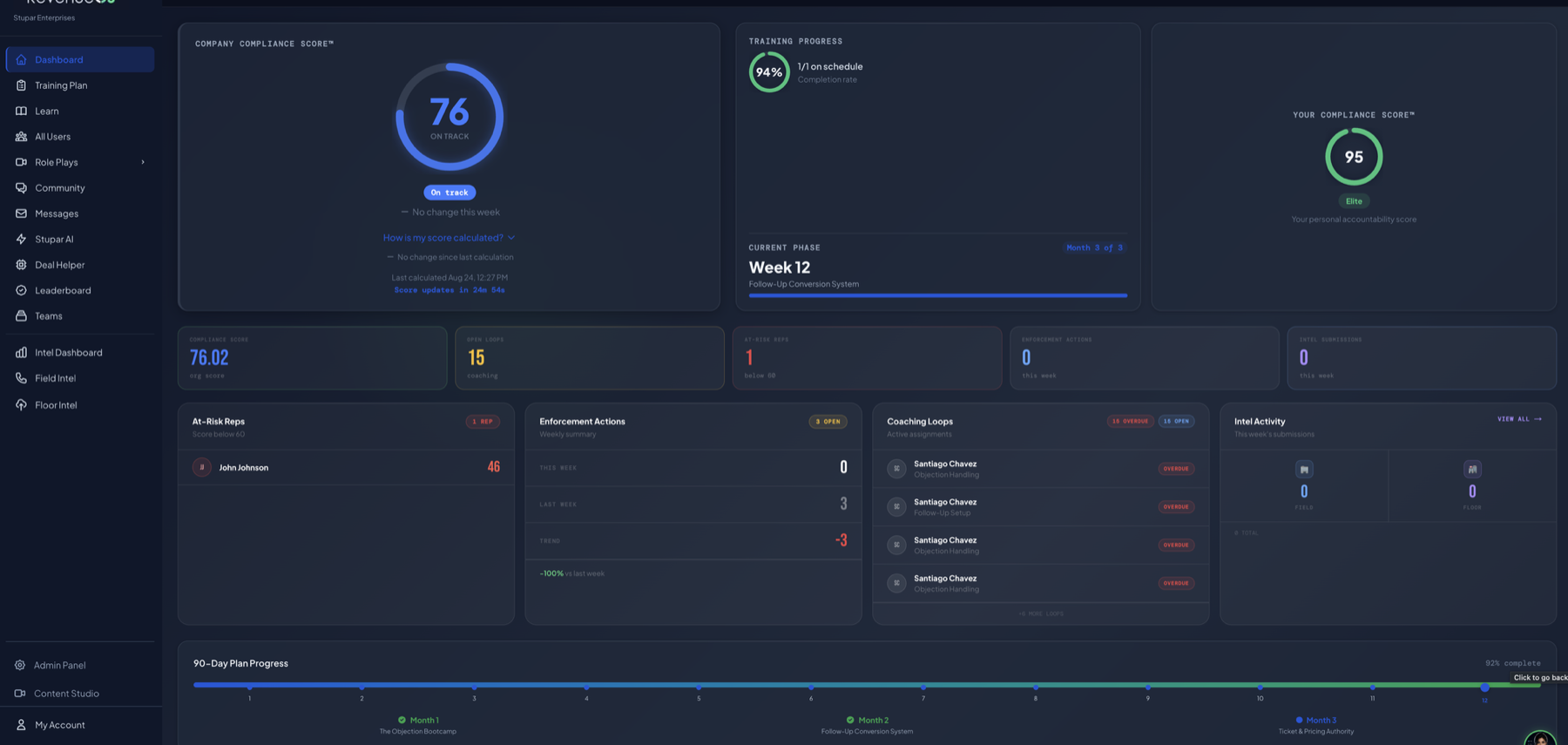Click the Floor icon in Intel Activity
Image resolution: width=1568 pixels, height=745 pixels.
[x=1472, y=470]
